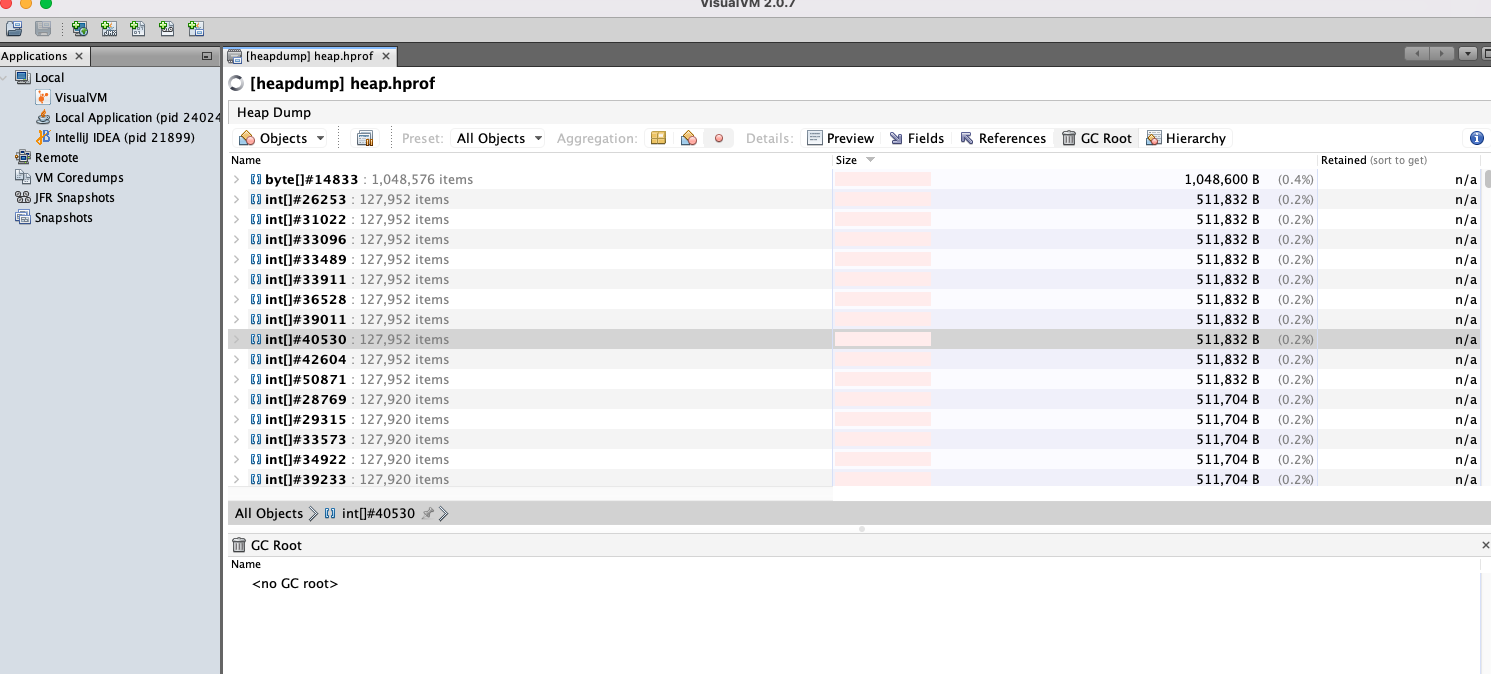Toggle aggregation by classes

pos(688,138)
